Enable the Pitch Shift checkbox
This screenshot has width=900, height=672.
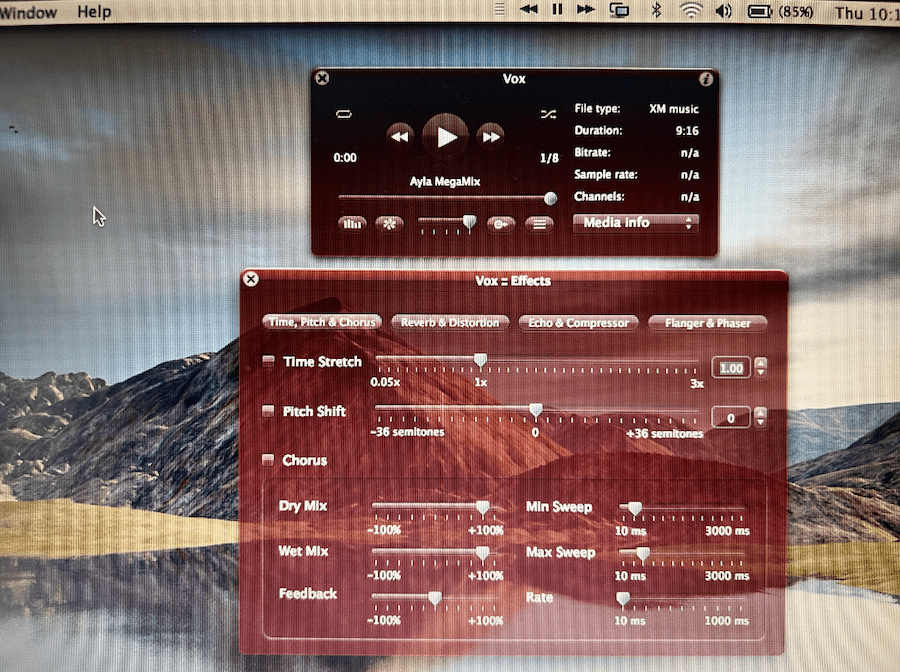(x=268, y=411)
